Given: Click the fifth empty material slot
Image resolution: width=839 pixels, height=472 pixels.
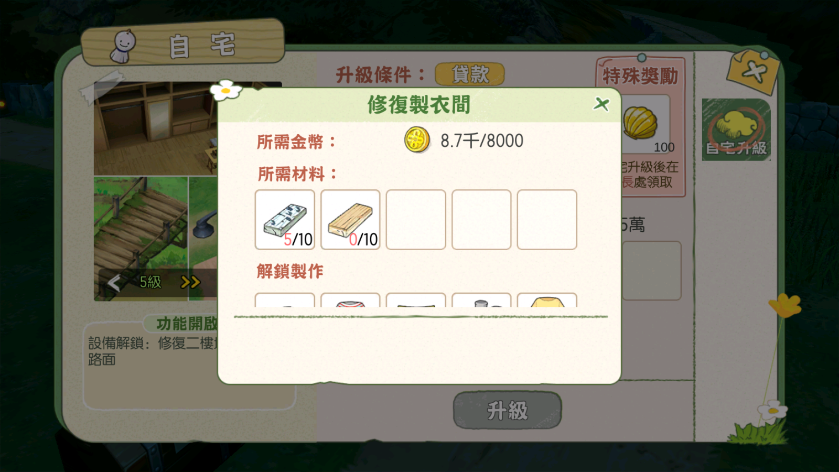Looking at the screenshot, I should coord(547,219).
